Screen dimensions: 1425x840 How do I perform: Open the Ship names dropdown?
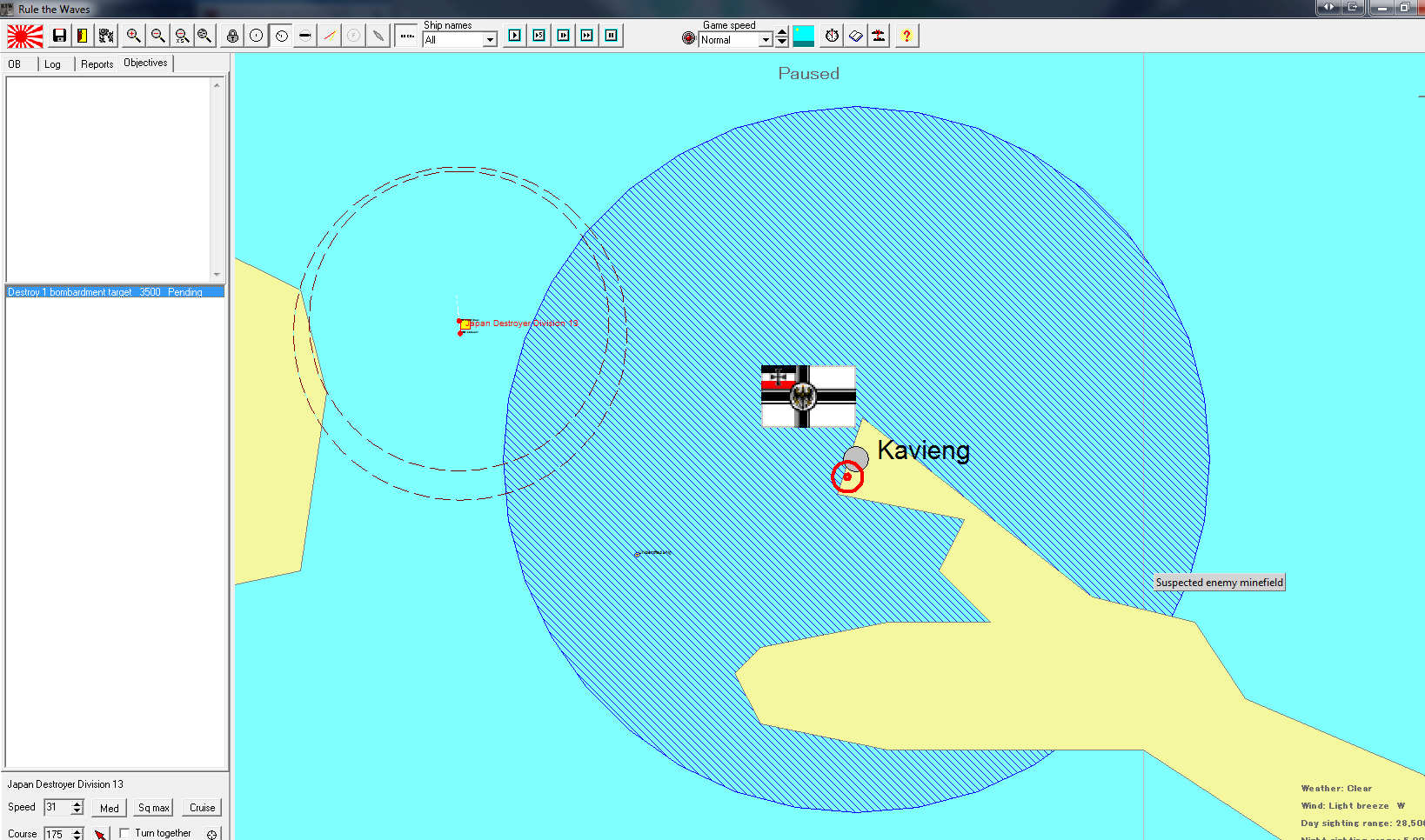coord(490,40)
